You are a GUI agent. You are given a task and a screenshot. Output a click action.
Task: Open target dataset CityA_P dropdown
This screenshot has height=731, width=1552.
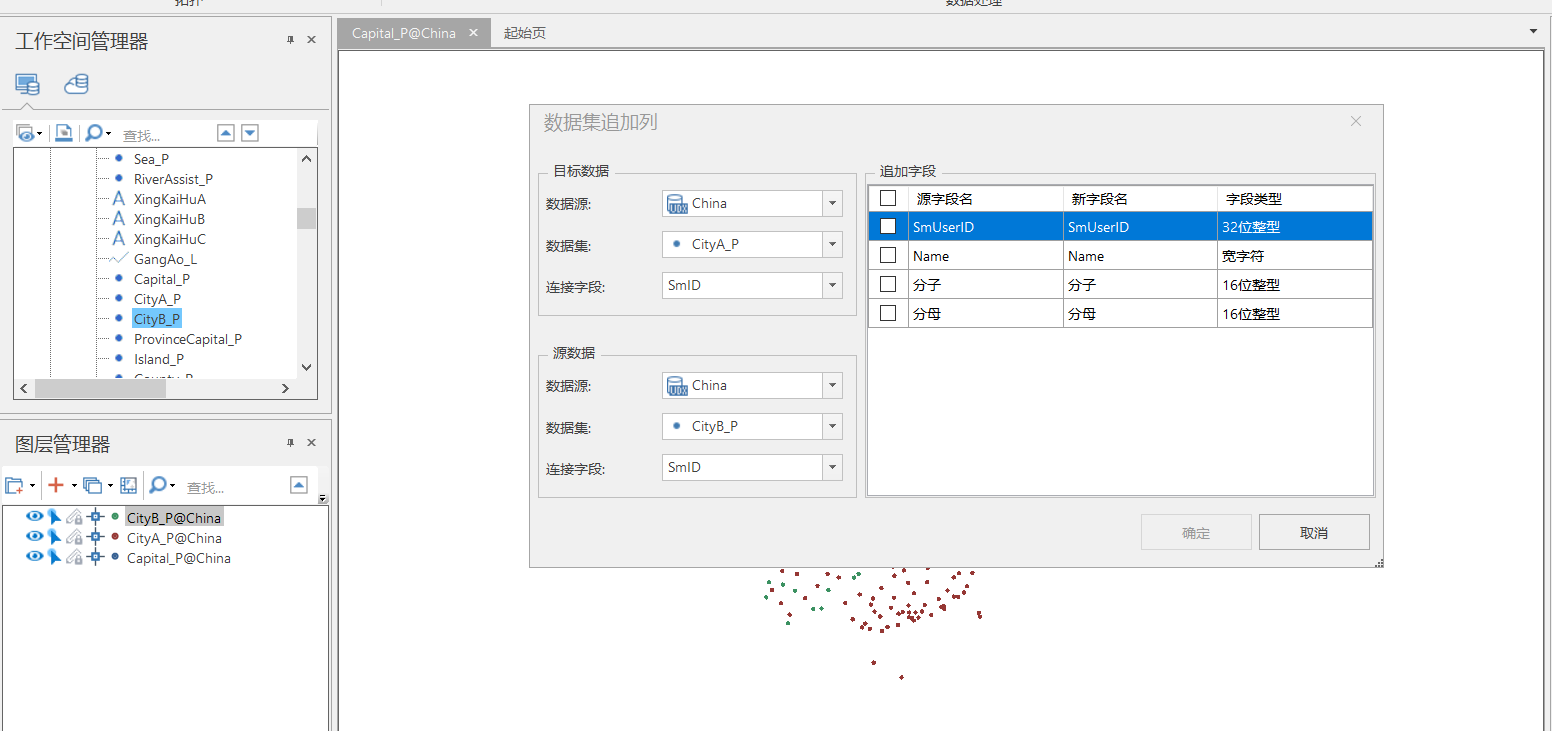(832, 244)
